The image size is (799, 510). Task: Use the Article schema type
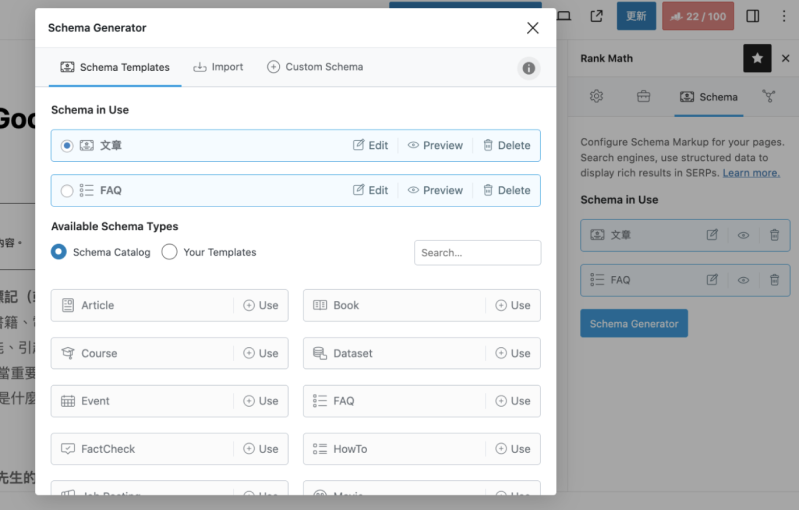261,305
